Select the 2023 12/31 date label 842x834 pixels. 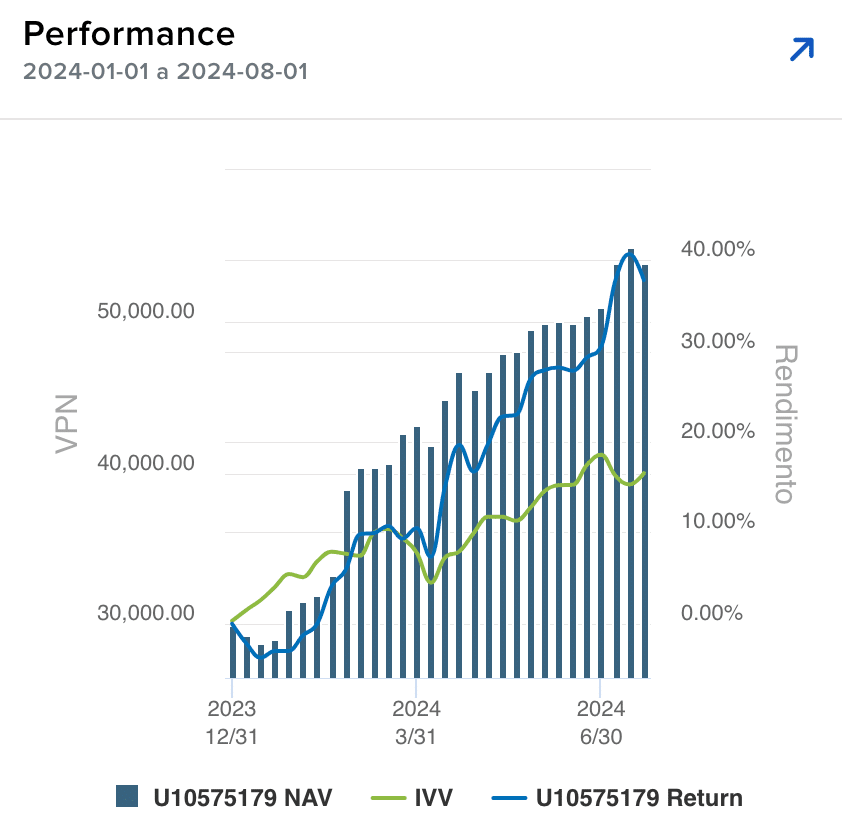point(232,721)
